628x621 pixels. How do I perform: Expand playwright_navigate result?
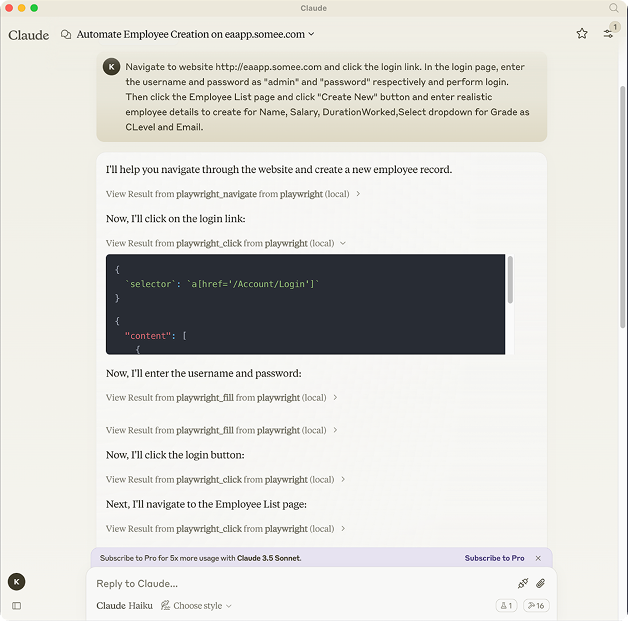[x=233, y=194]
